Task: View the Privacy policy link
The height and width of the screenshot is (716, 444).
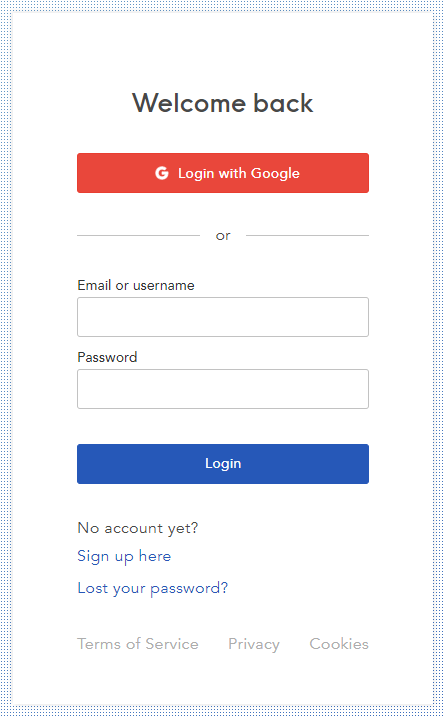Action: [254, 644]
